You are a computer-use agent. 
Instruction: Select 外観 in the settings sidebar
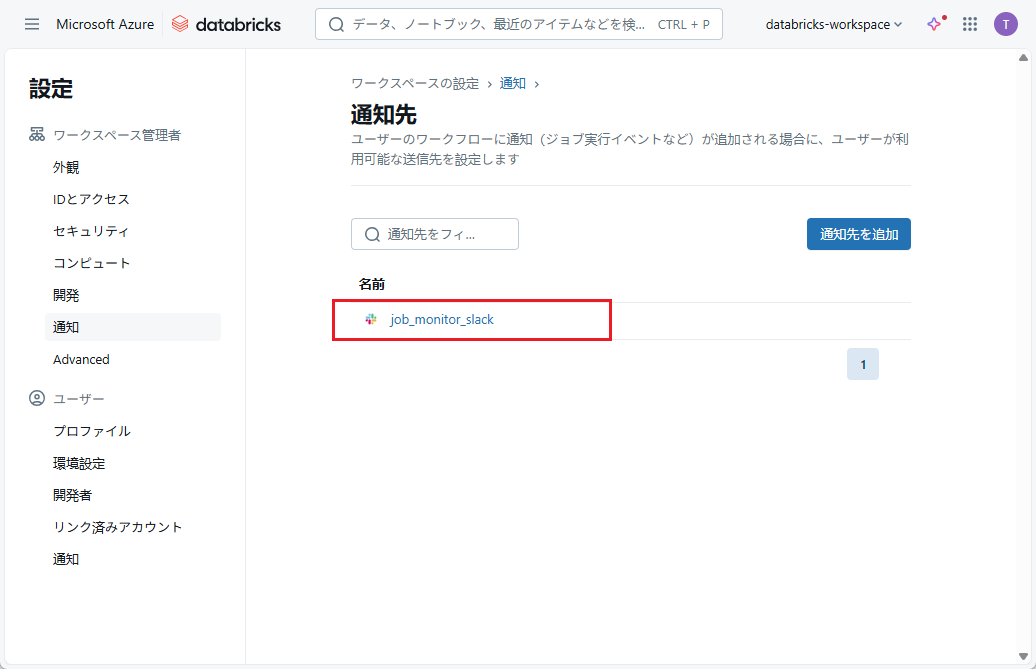pos(66,167)
